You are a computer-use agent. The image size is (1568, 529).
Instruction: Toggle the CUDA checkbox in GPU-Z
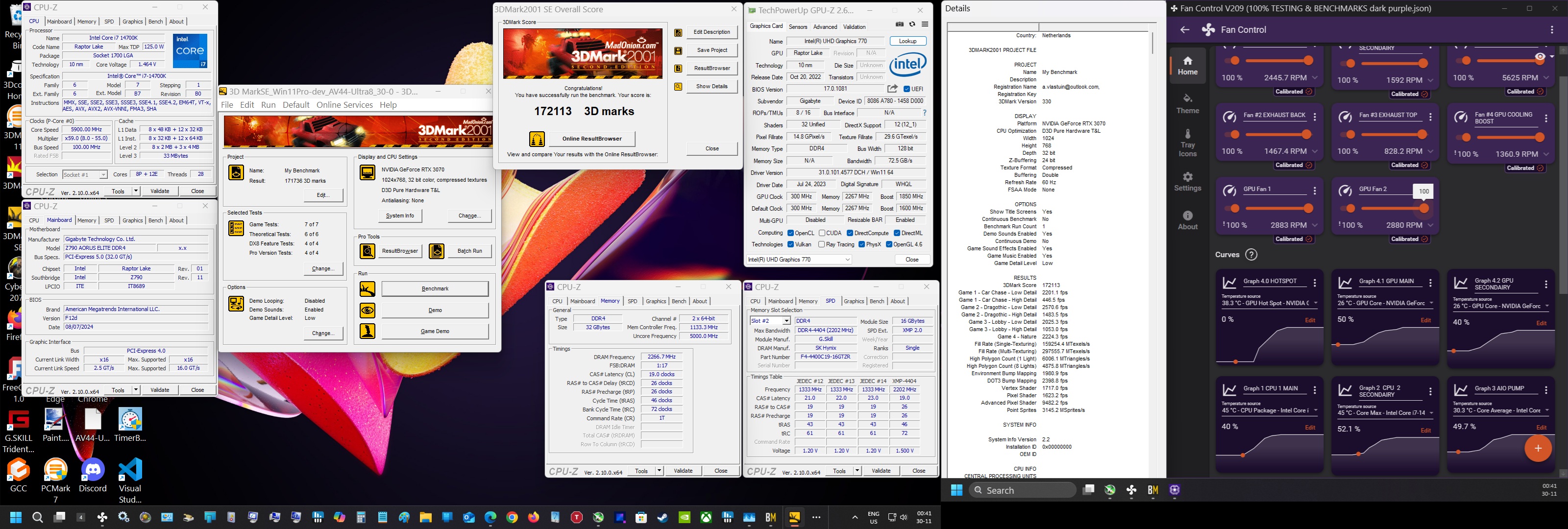pos(822,233)
